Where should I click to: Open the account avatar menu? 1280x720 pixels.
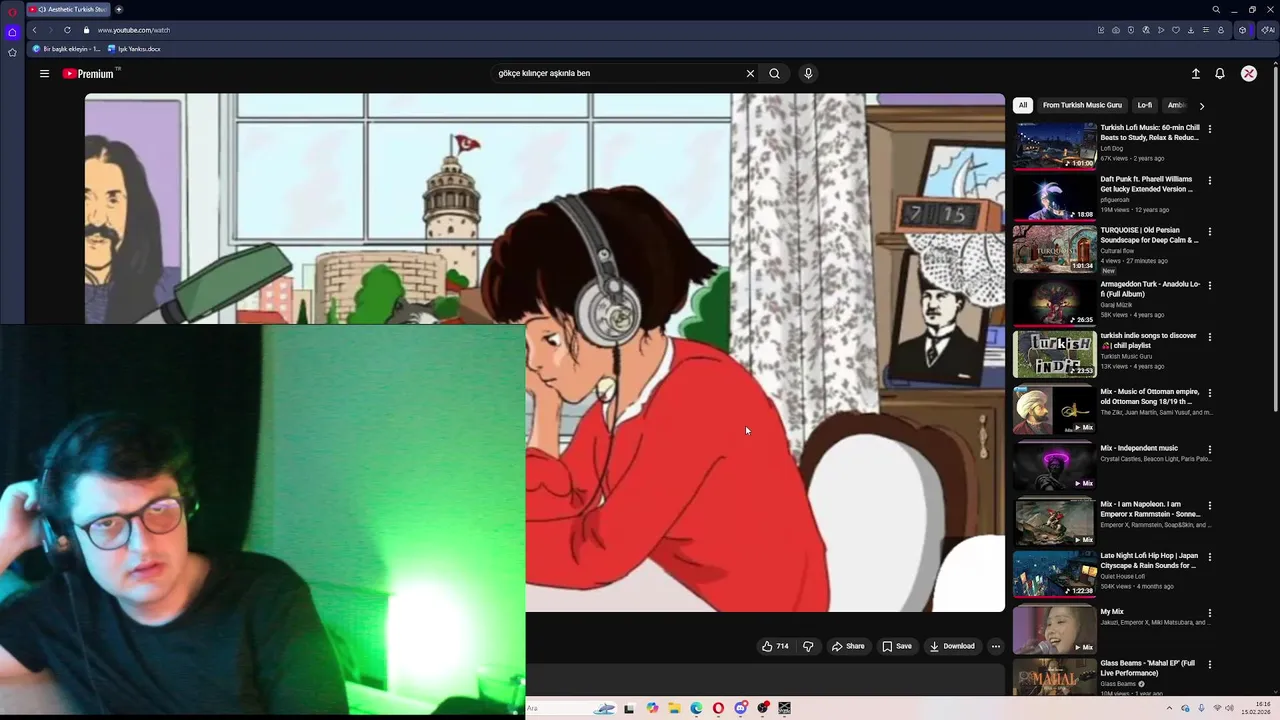[x=1249, y=73]
